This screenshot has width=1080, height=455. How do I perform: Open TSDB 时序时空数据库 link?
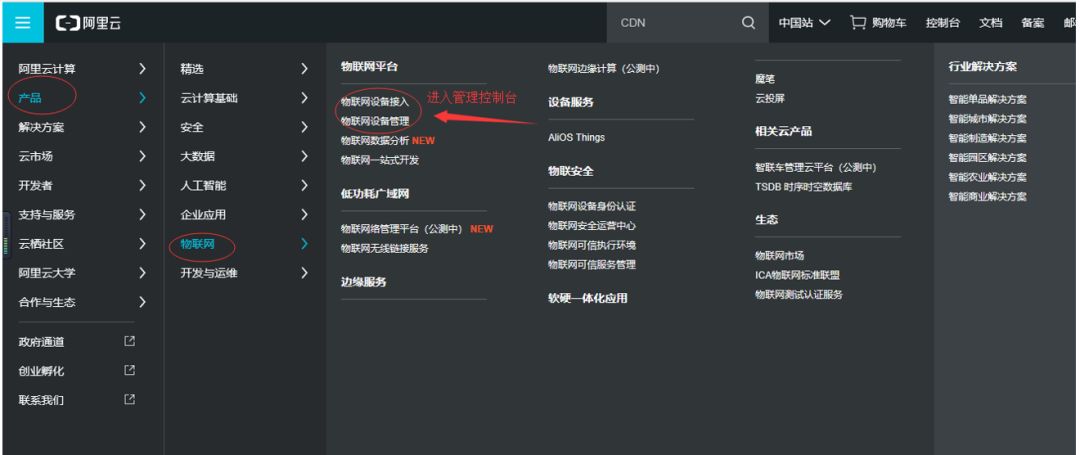804,187
